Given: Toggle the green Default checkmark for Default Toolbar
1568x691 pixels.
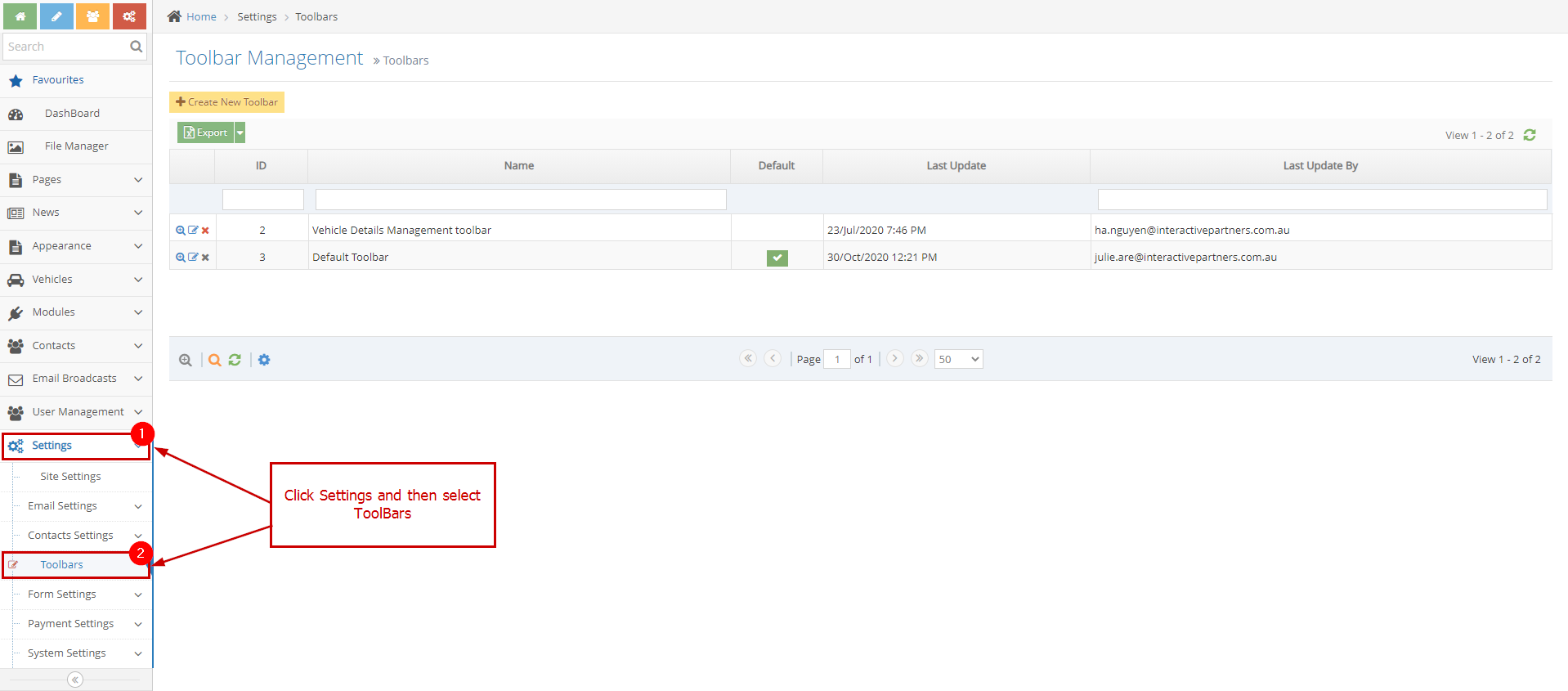Looking at the screenshot, I should click(777, 258).
